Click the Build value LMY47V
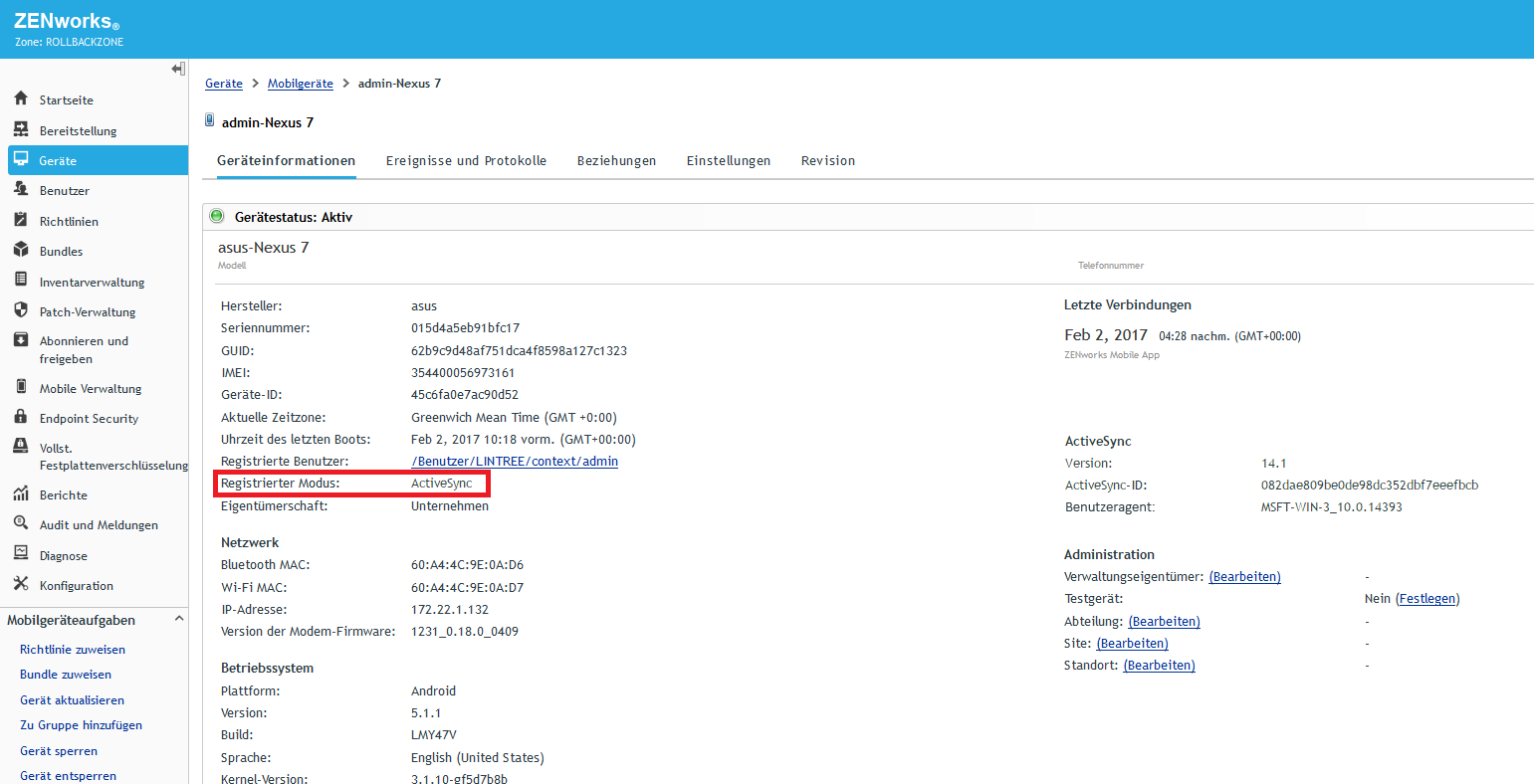Screen dimensions: 1534x784 [434, 734]
